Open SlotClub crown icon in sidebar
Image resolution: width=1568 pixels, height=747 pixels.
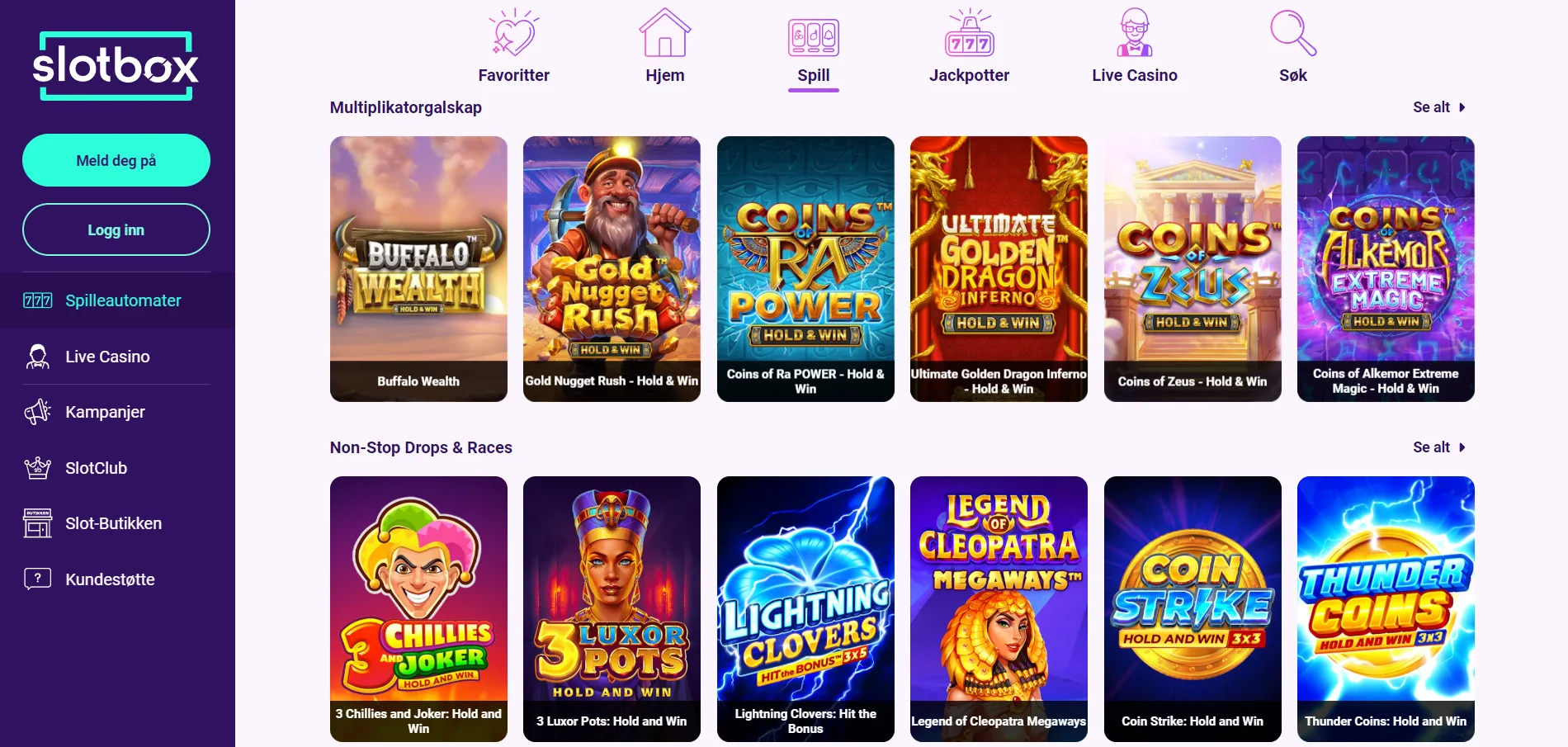[37, 468]
